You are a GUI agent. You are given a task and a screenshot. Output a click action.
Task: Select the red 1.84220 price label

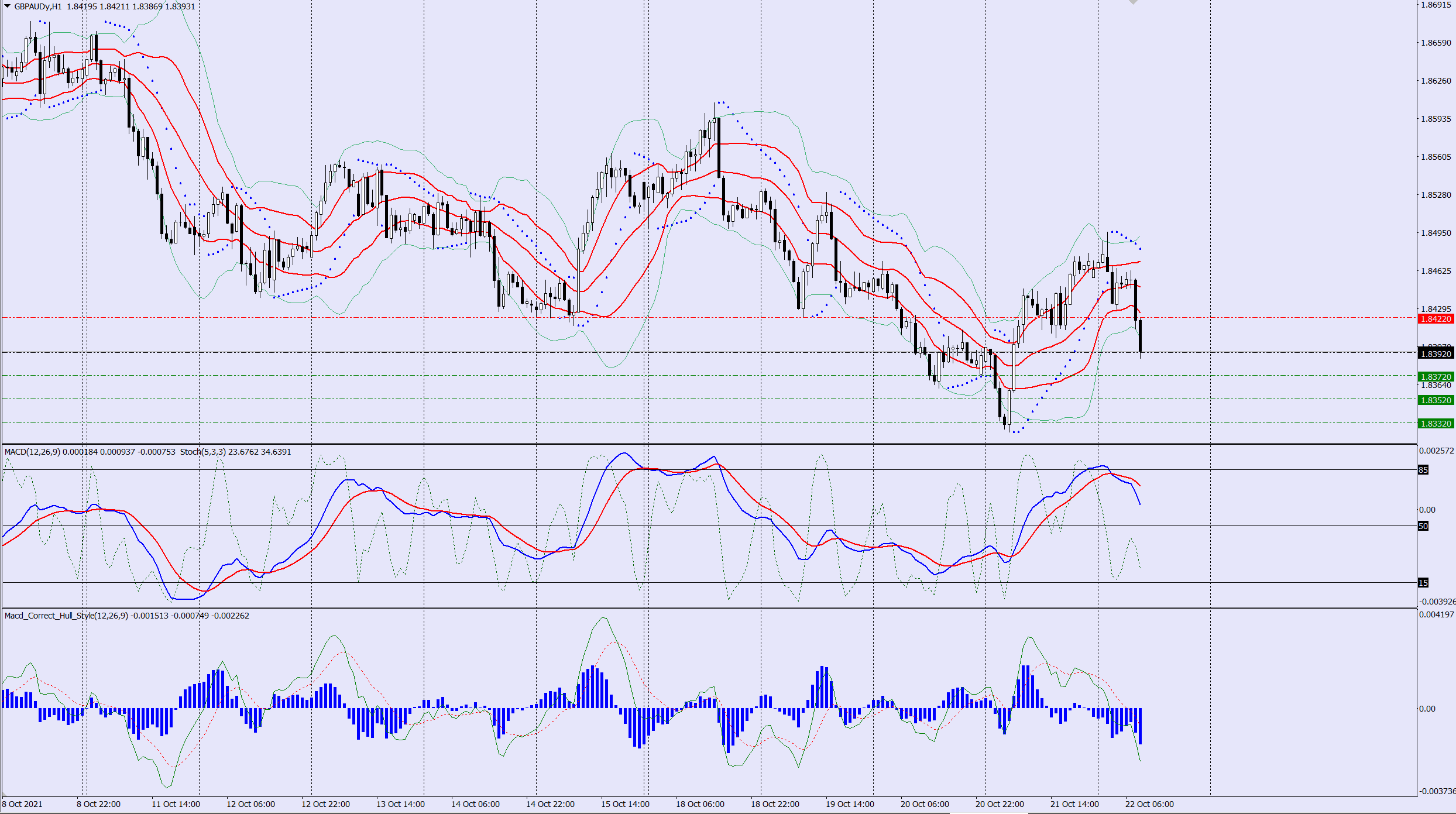point(1436,319)
